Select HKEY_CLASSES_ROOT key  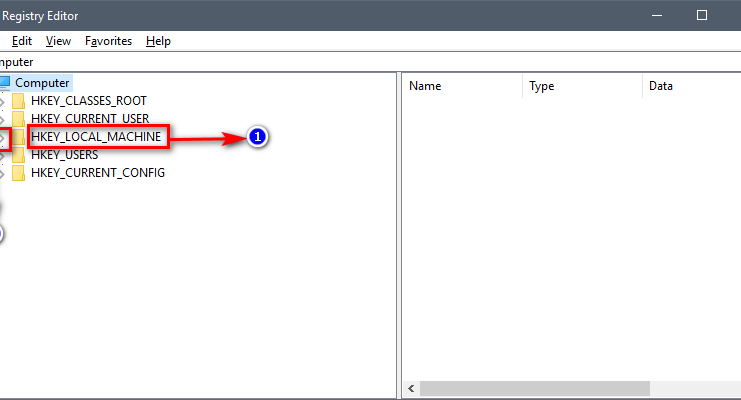tap(89, 101)
